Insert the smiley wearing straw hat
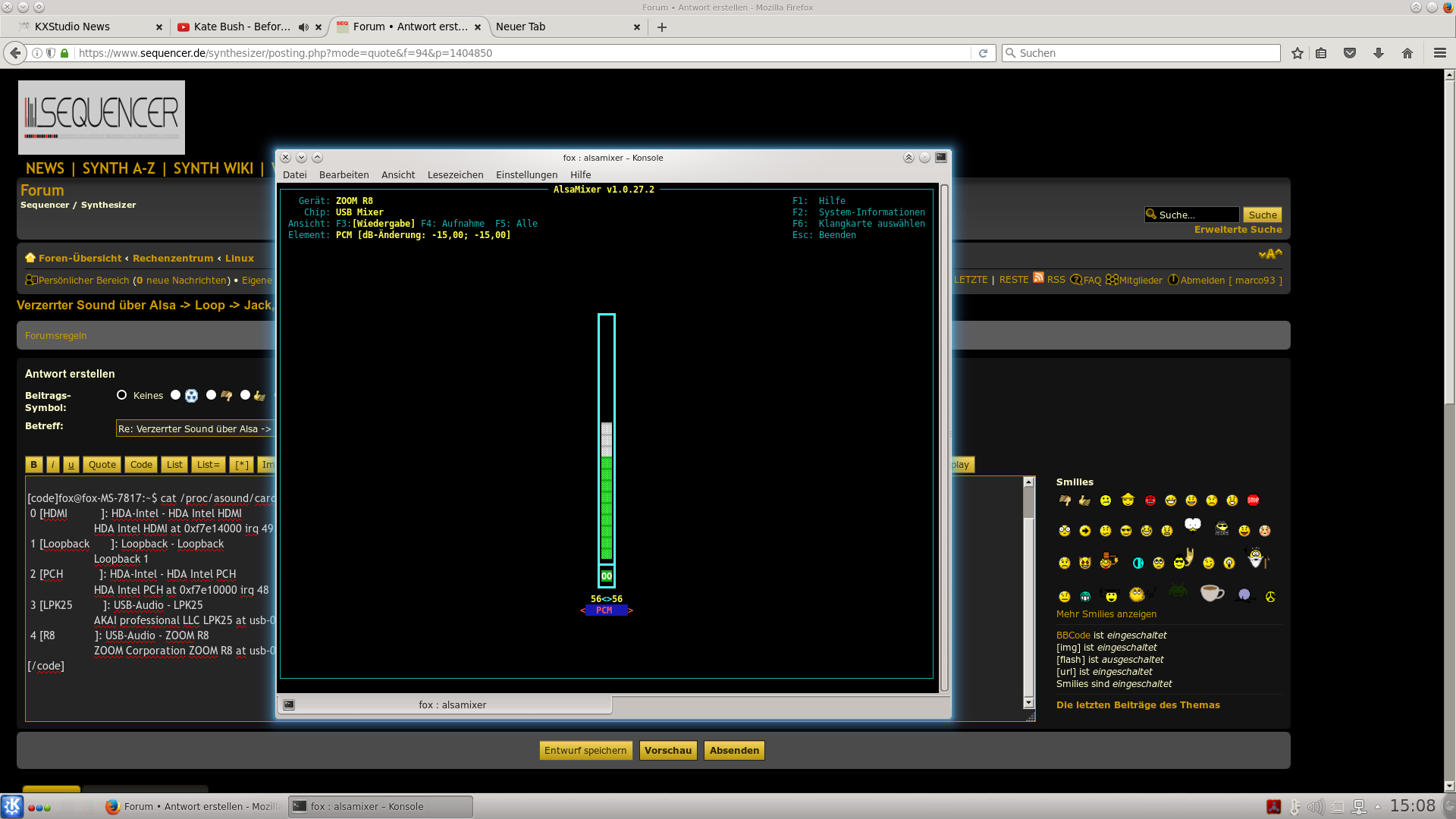The image size is (1456, 819). click(x=1128, y=500)
